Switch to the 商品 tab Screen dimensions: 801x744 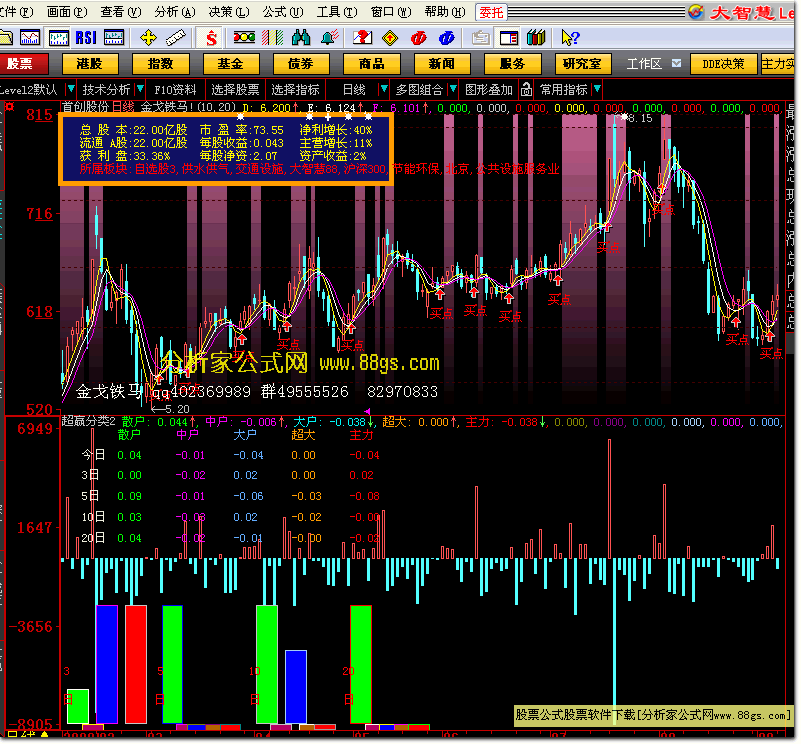(371, 64)
